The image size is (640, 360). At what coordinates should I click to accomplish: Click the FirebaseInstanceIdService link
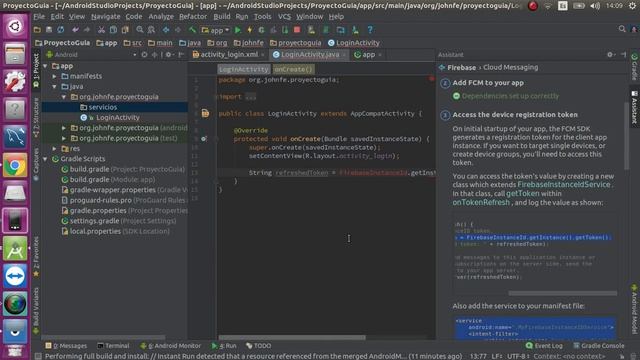coord(564,184)
